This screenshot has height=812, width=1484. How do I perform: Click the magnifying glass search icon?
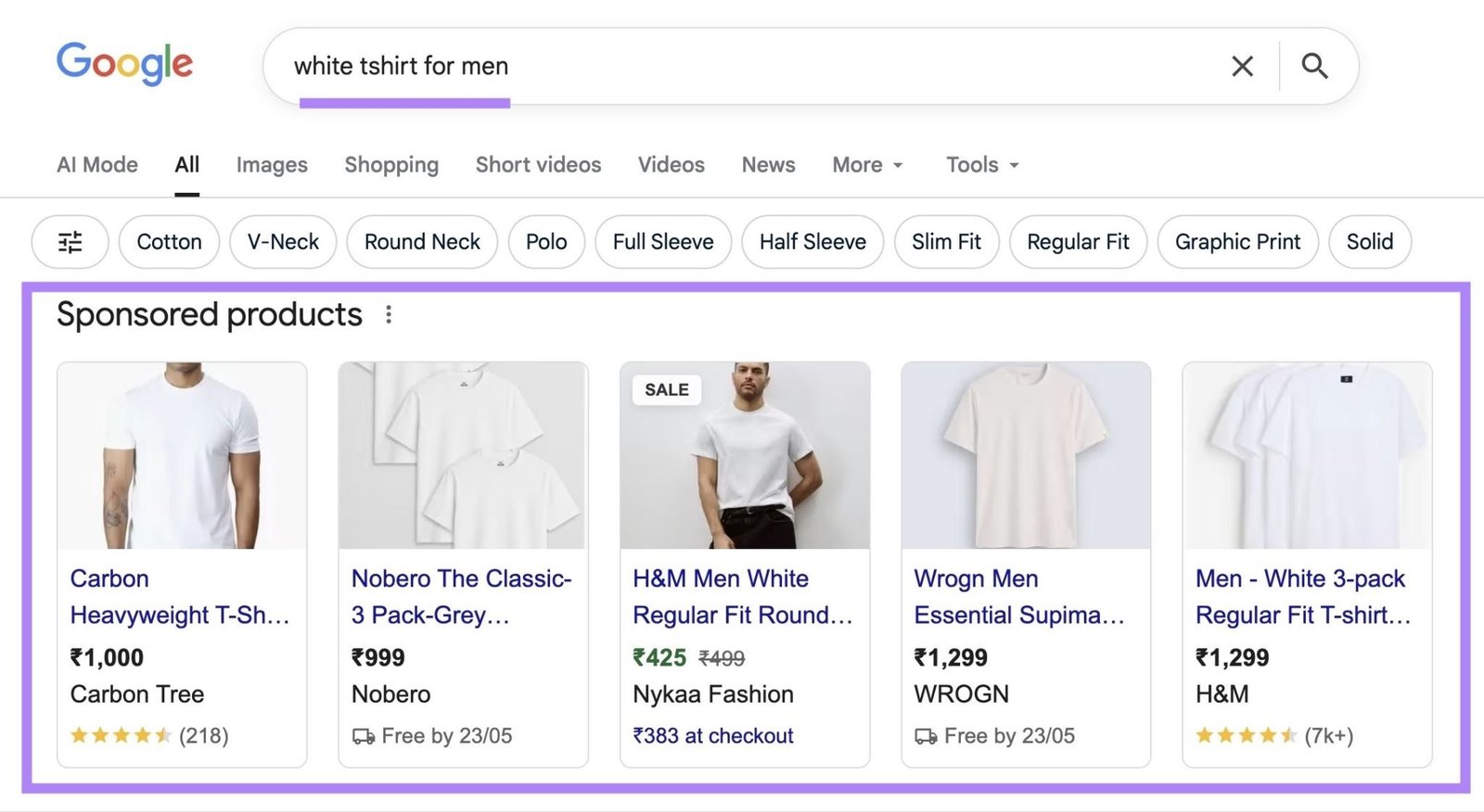[1314, 66]
